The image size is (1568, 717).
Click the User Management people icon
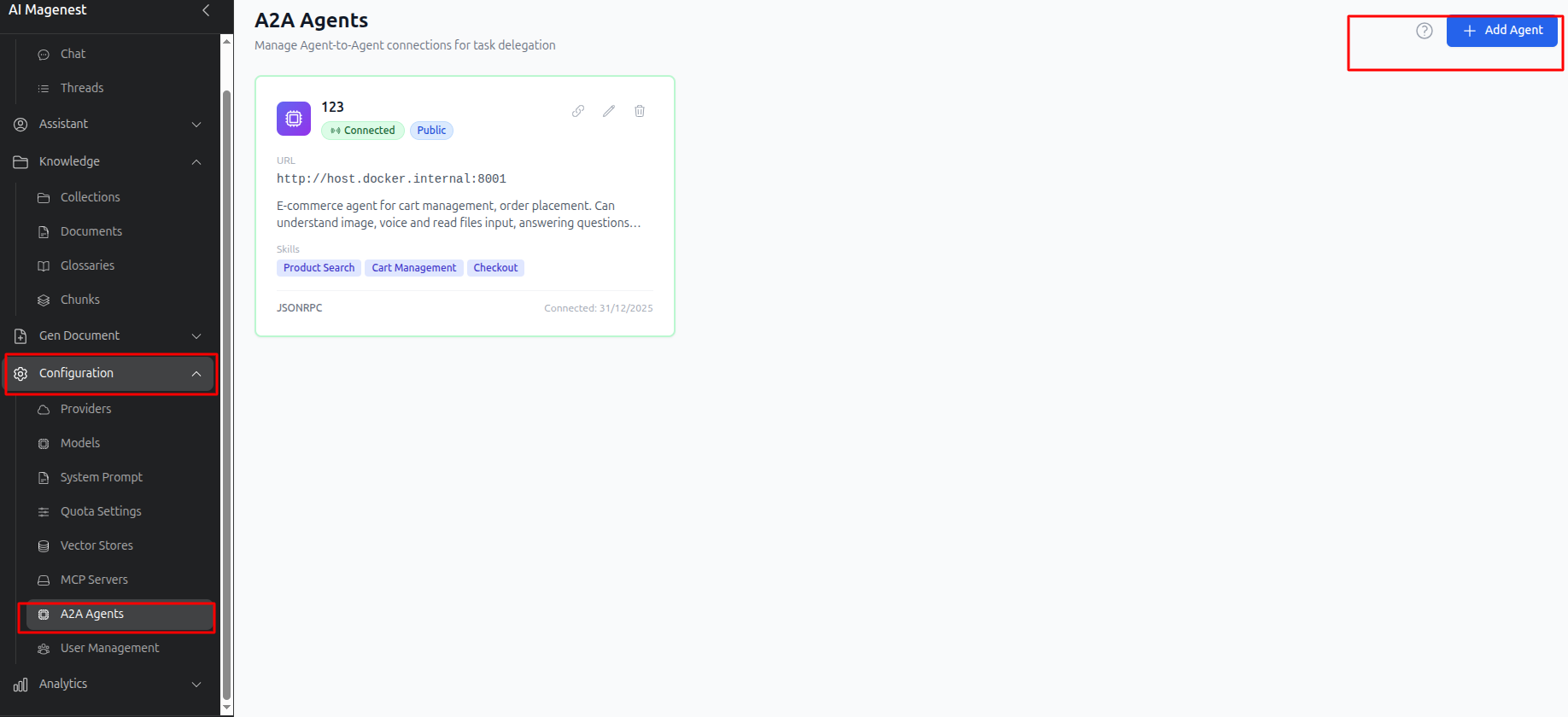44,649
